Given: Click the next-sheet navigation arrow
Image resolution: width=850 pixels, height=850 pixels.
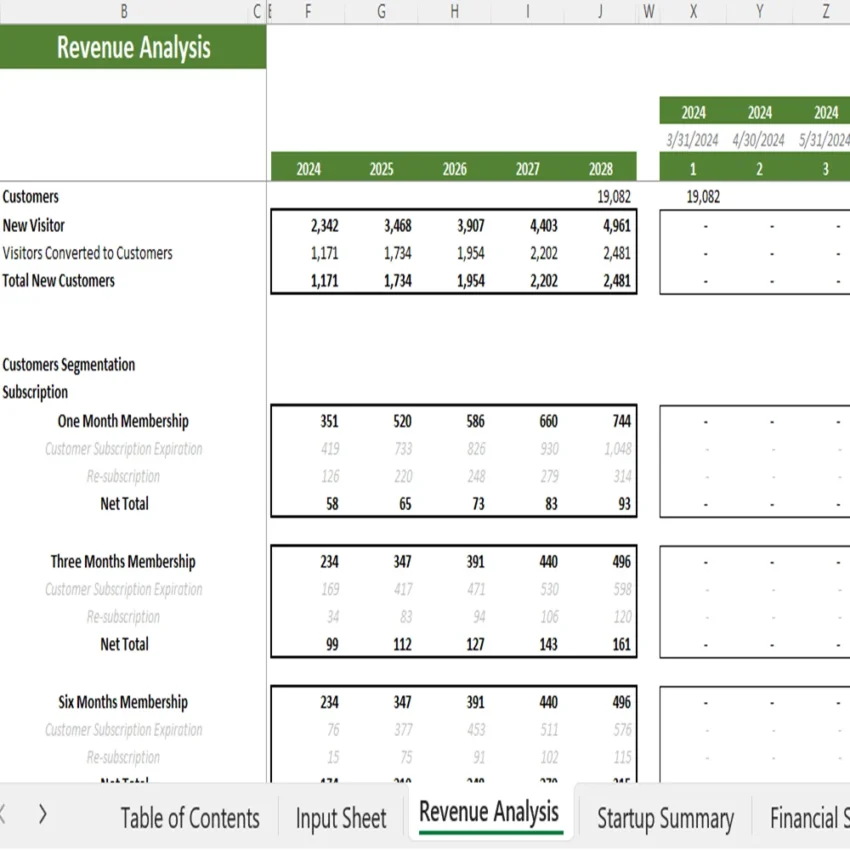Looking at the screenshot, I should click(42, 815).
